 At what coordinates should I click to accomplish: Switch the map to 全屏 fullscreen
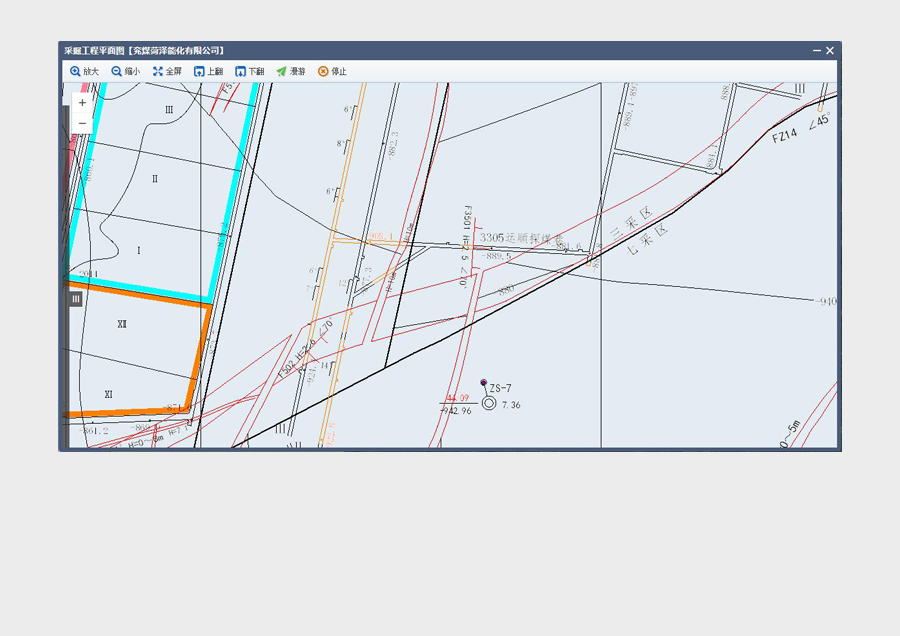point(167,72)
